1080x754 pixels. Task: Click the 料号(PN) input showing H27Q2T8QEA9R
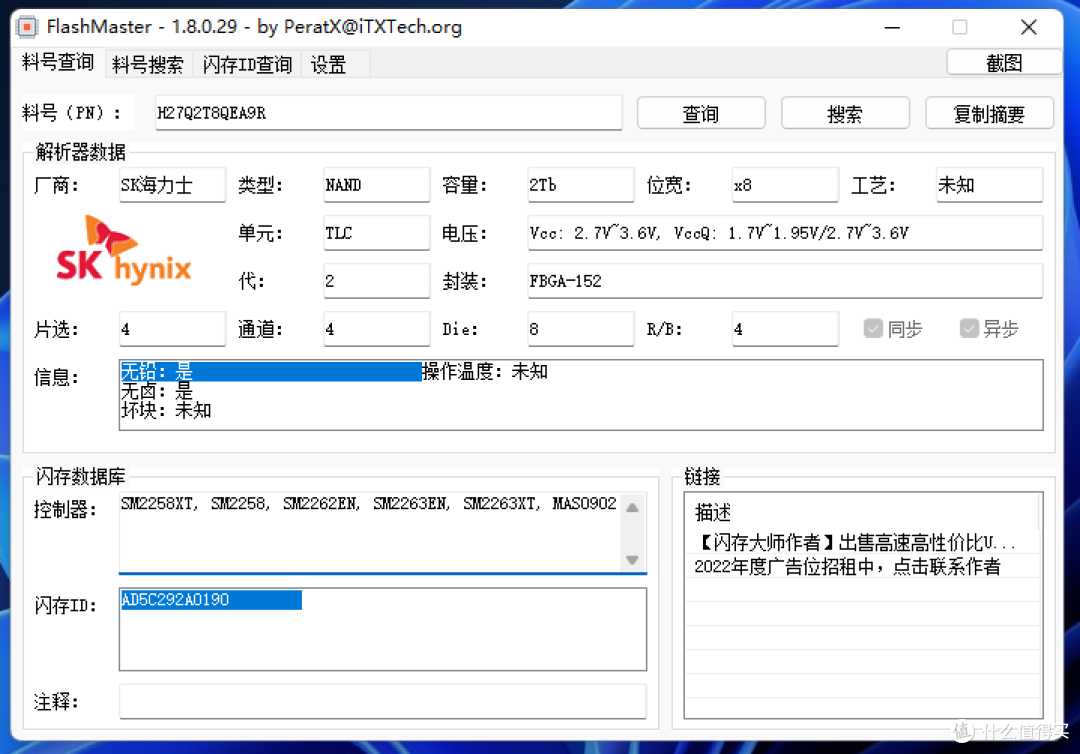tap(385, 113)
